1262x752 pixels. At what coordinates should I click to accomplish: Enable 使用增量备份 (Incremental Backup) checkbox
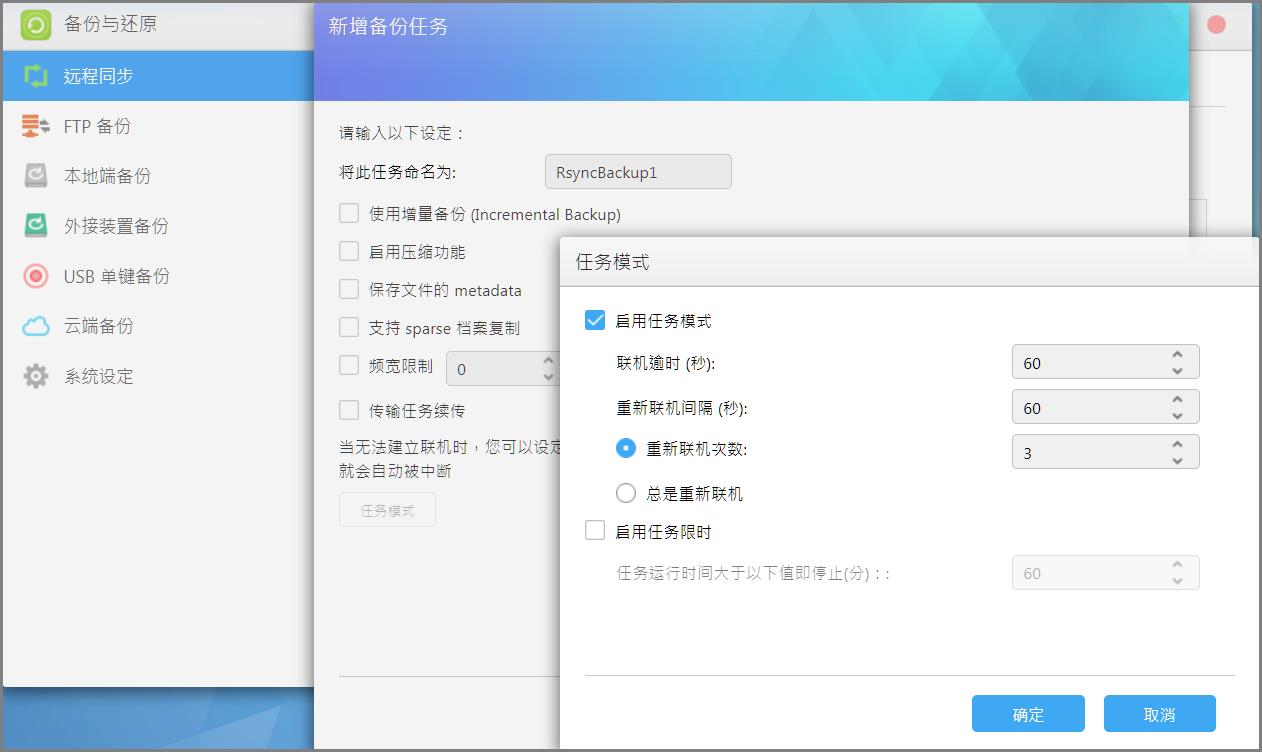[349, 213]
